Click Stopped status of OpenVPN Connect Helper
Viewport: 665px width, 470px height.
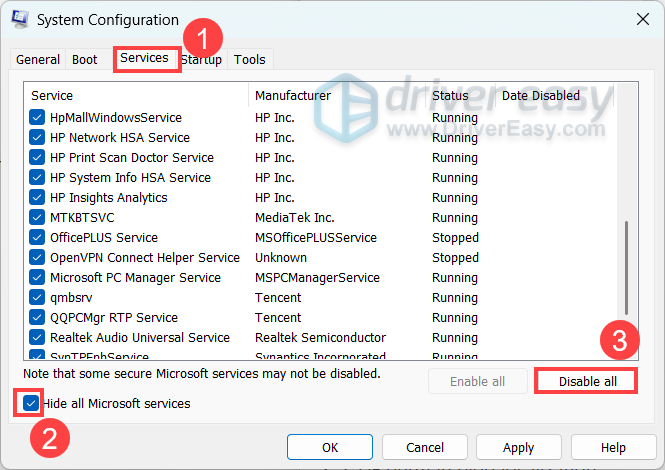click(x=455, y=257)
